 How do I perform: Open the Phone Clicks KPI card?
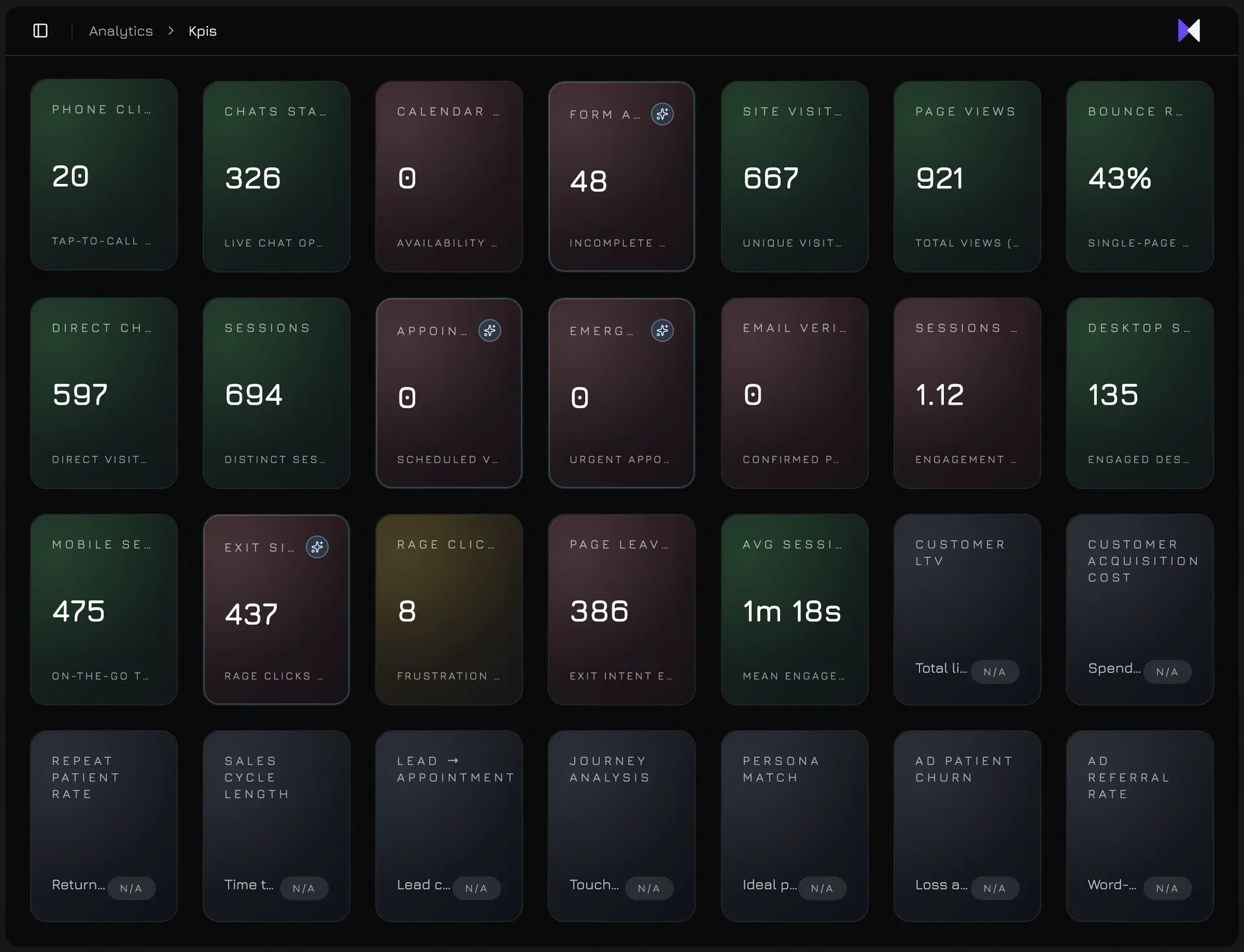(104, 175)
